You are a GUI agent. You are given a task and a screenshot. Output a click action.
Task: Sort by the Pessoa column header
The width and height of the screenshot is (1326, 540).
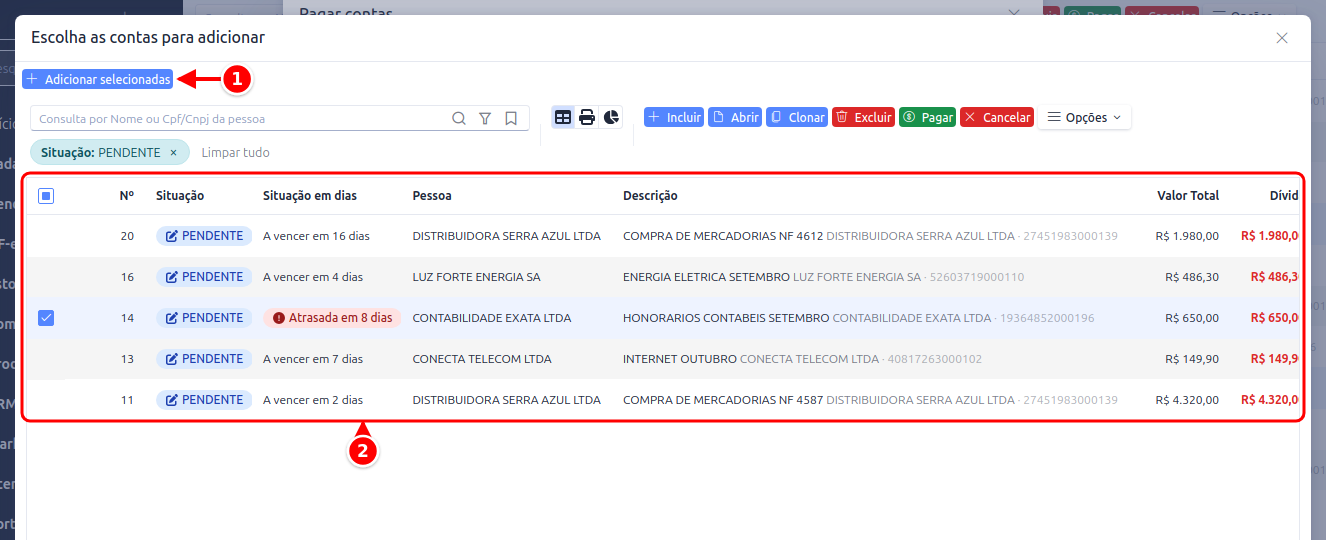tap(432, 196)
